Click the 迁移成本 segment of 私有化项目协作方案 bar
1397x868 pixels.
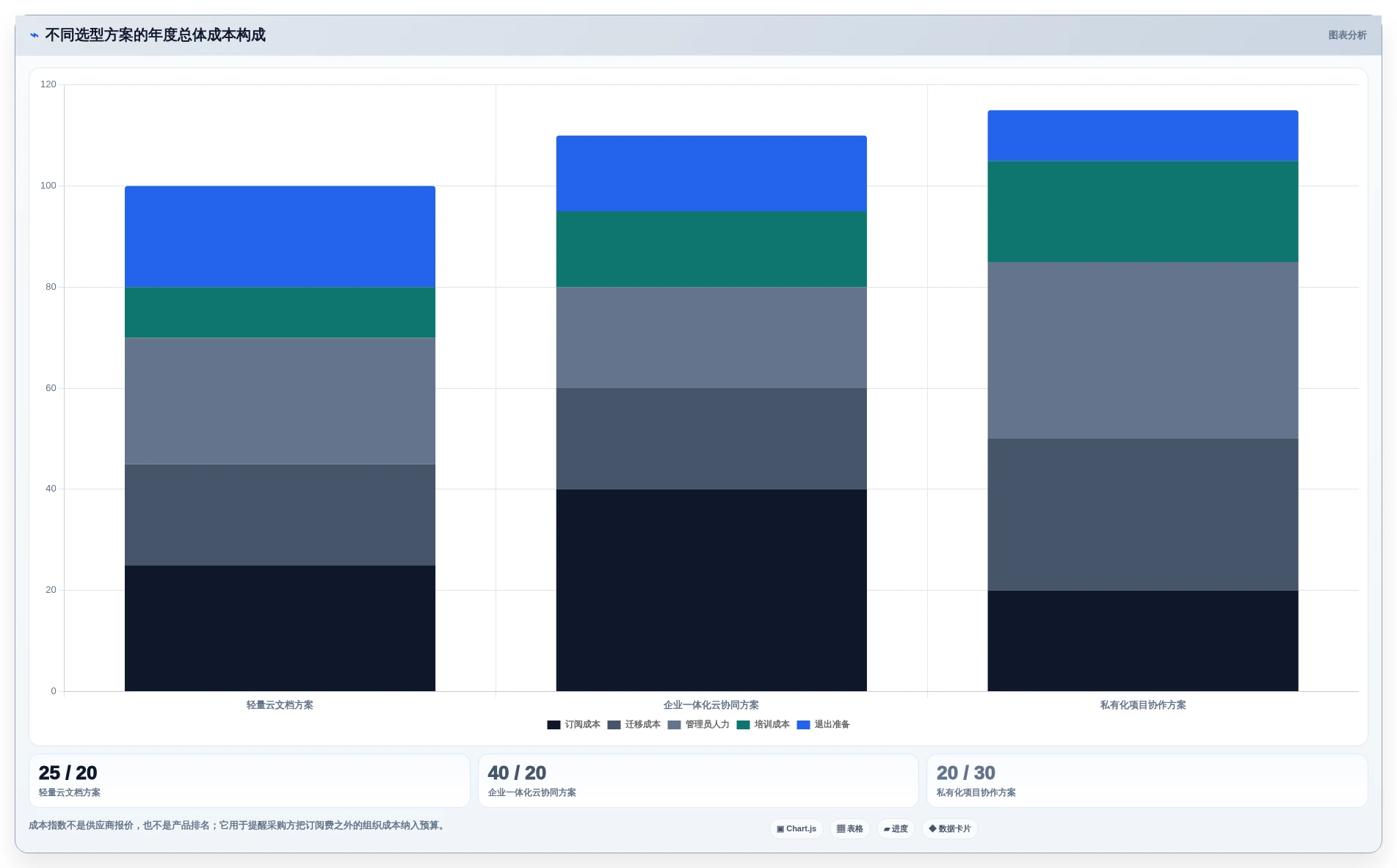[x=1143, y=514]
